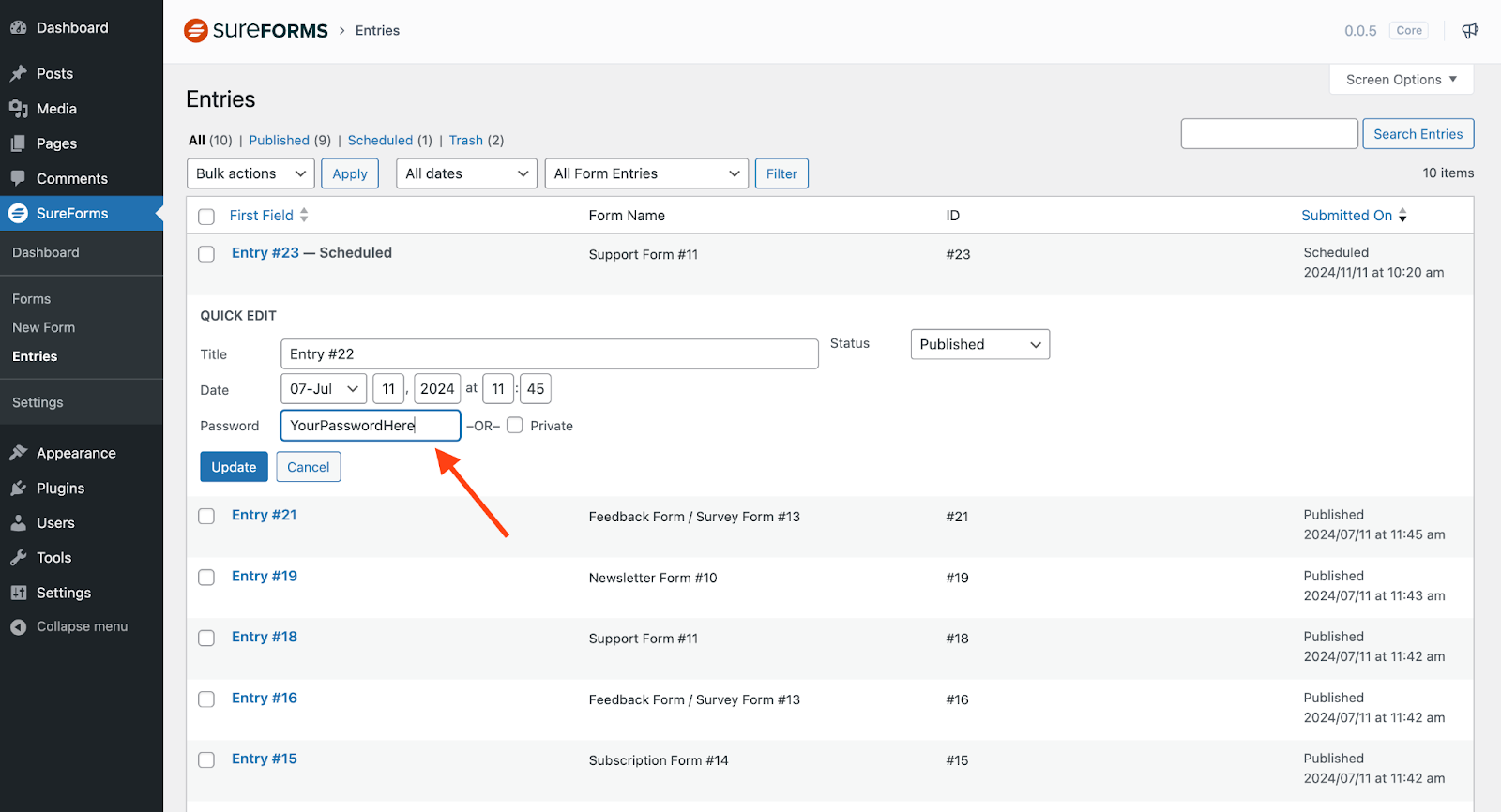Cancel the Quick Edit form

(308, 467)
